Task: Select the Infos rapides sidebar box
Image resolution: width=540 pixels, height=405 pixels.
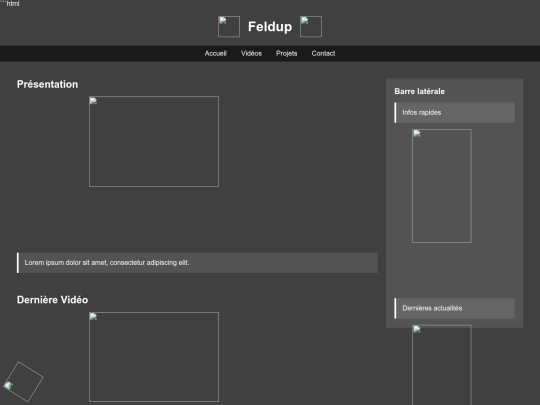Action: point(455,113)
